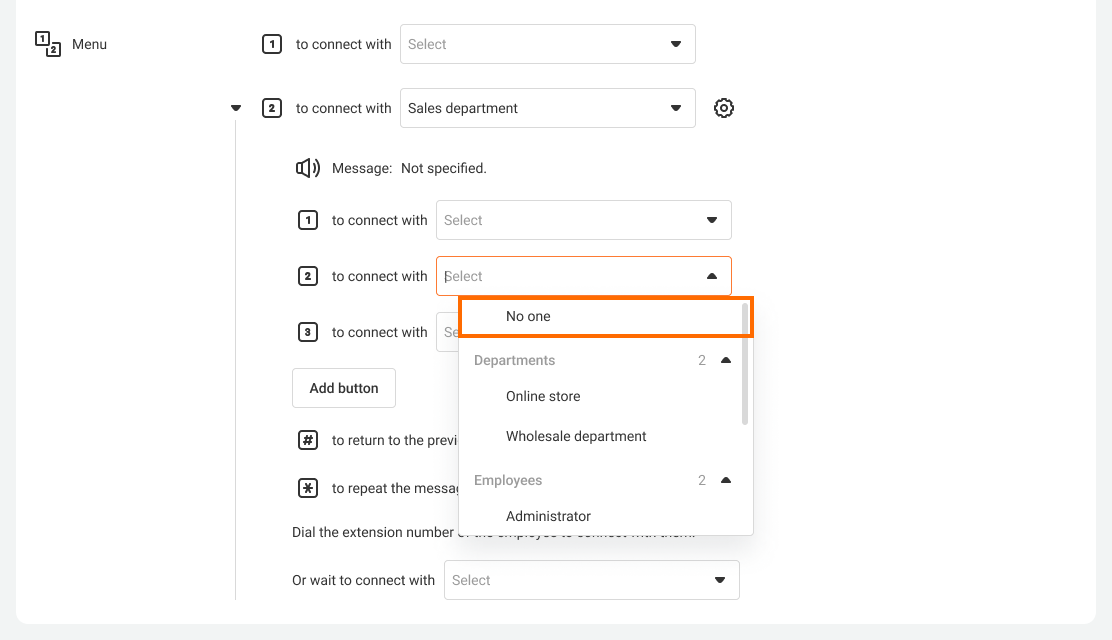Select Administrator employee
1112x640 pixels.
tap(548, 516)
